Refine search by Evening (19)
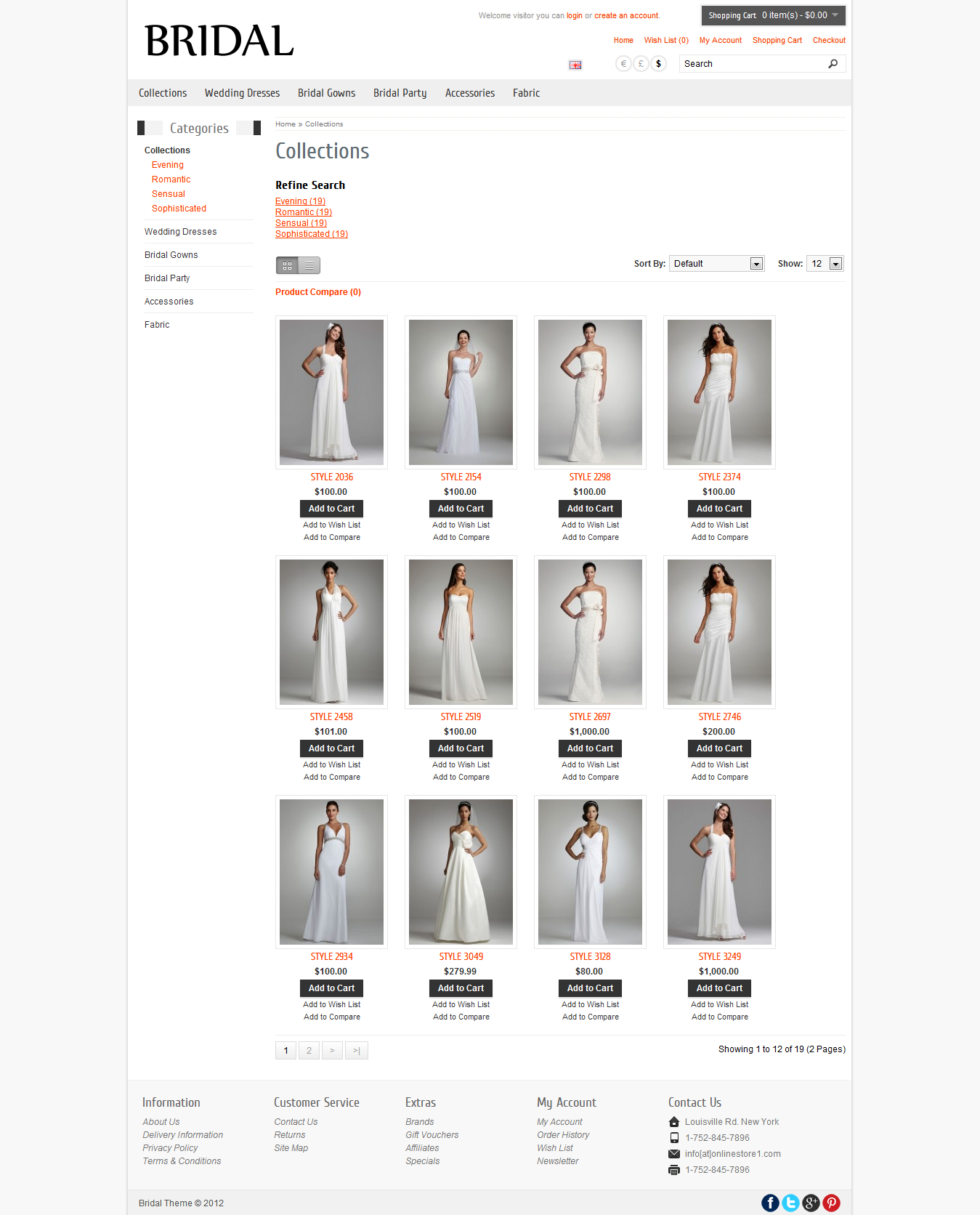 pyautogui.click(x=301, y=201)
